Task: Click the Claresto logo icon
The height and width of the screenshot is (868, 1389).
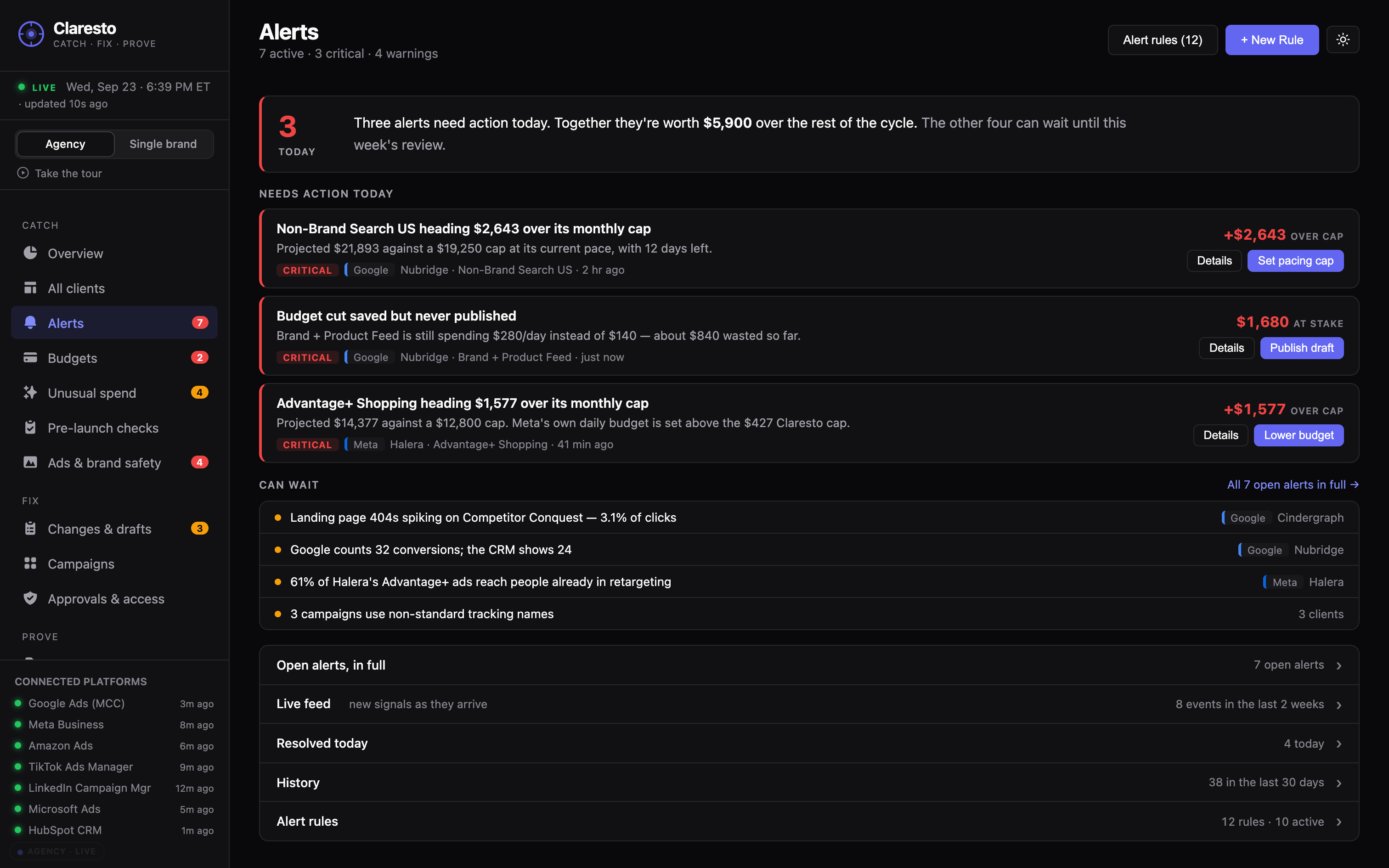Action: (31, 34)
